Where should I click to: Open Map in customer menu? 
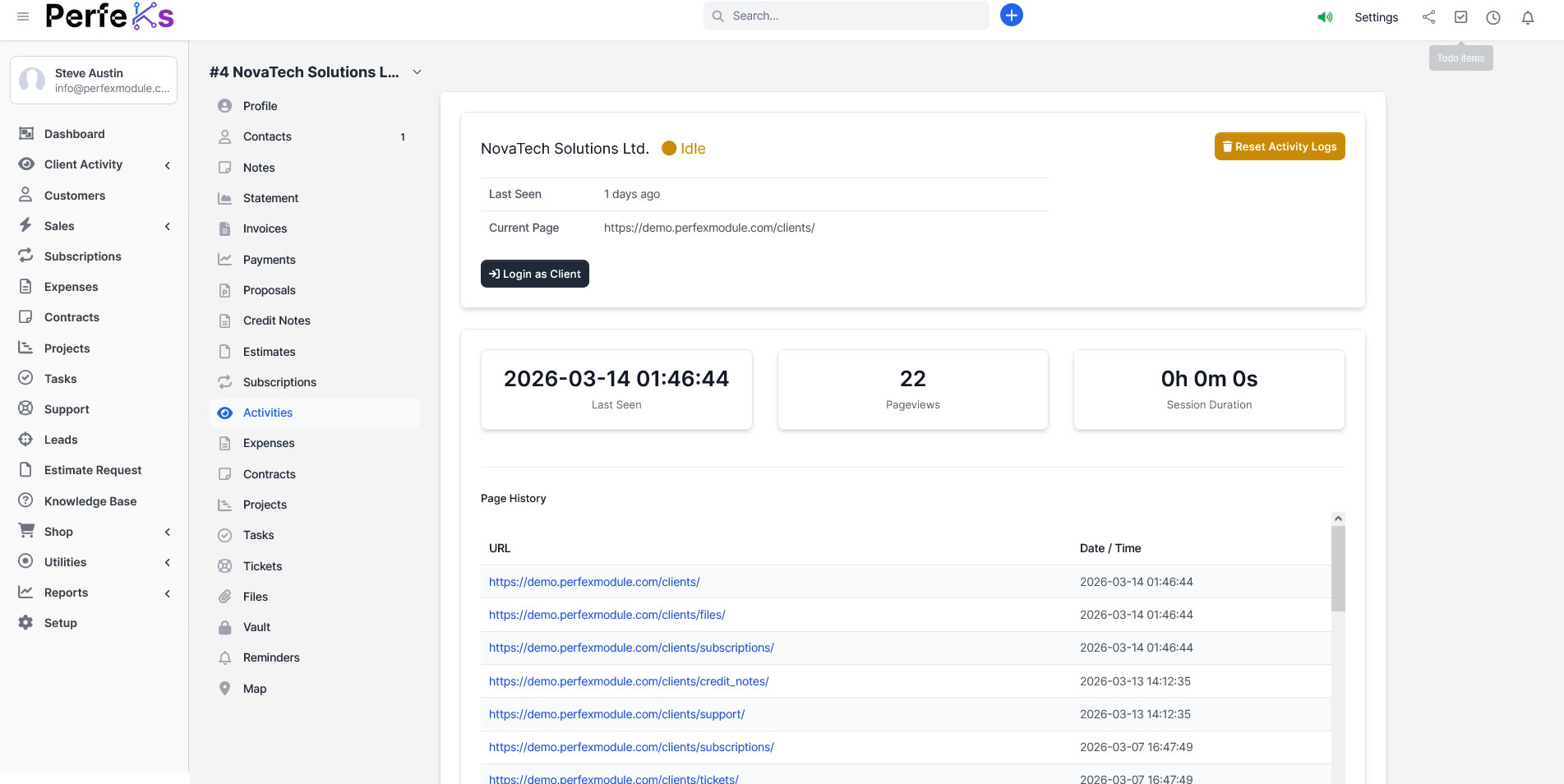pyautogui.click(x=255, y=689)
